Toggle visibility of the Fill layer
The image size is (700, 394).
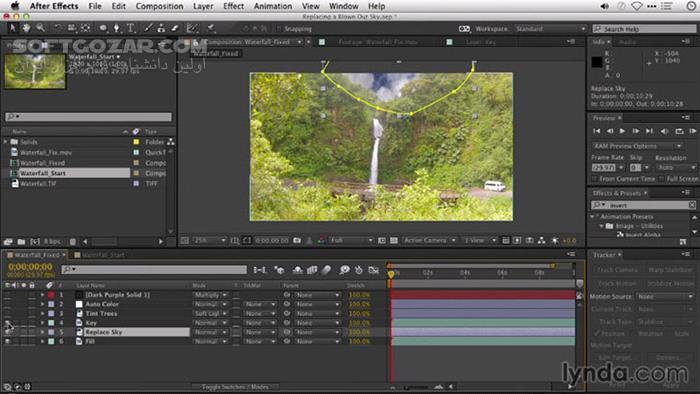tap(8, 341)
